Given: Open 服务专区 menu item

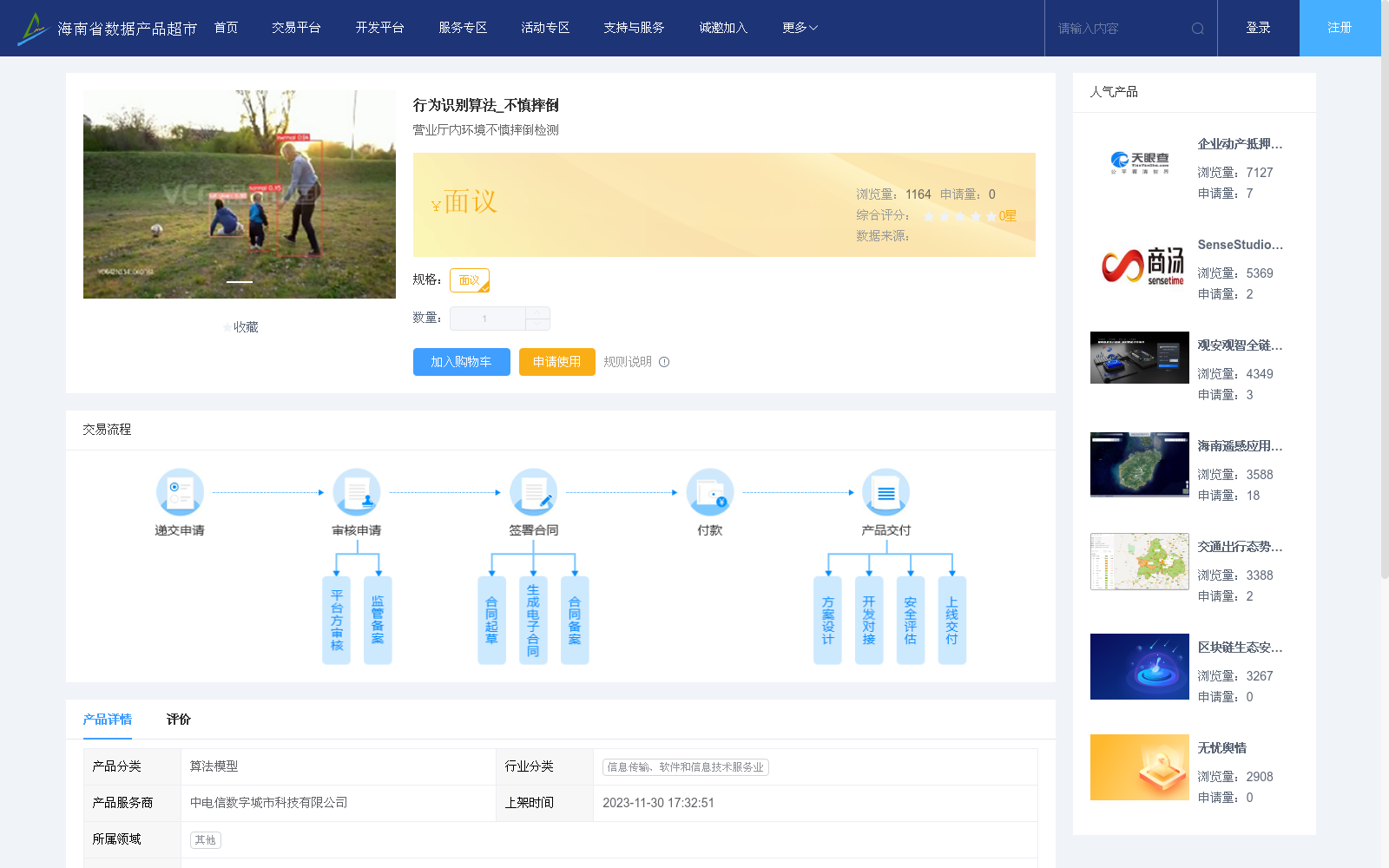Looking at the screenshot, I should coord(463,28).
